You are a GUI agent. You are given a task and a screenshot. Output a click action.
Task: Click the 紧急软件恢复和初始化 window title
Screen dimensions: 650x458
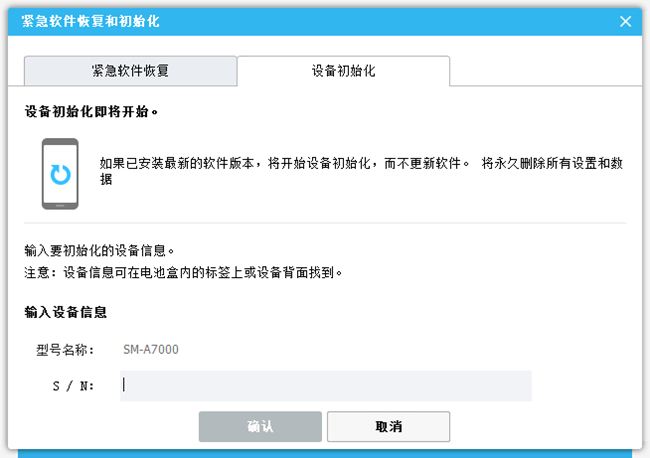[x=90, y=21]
